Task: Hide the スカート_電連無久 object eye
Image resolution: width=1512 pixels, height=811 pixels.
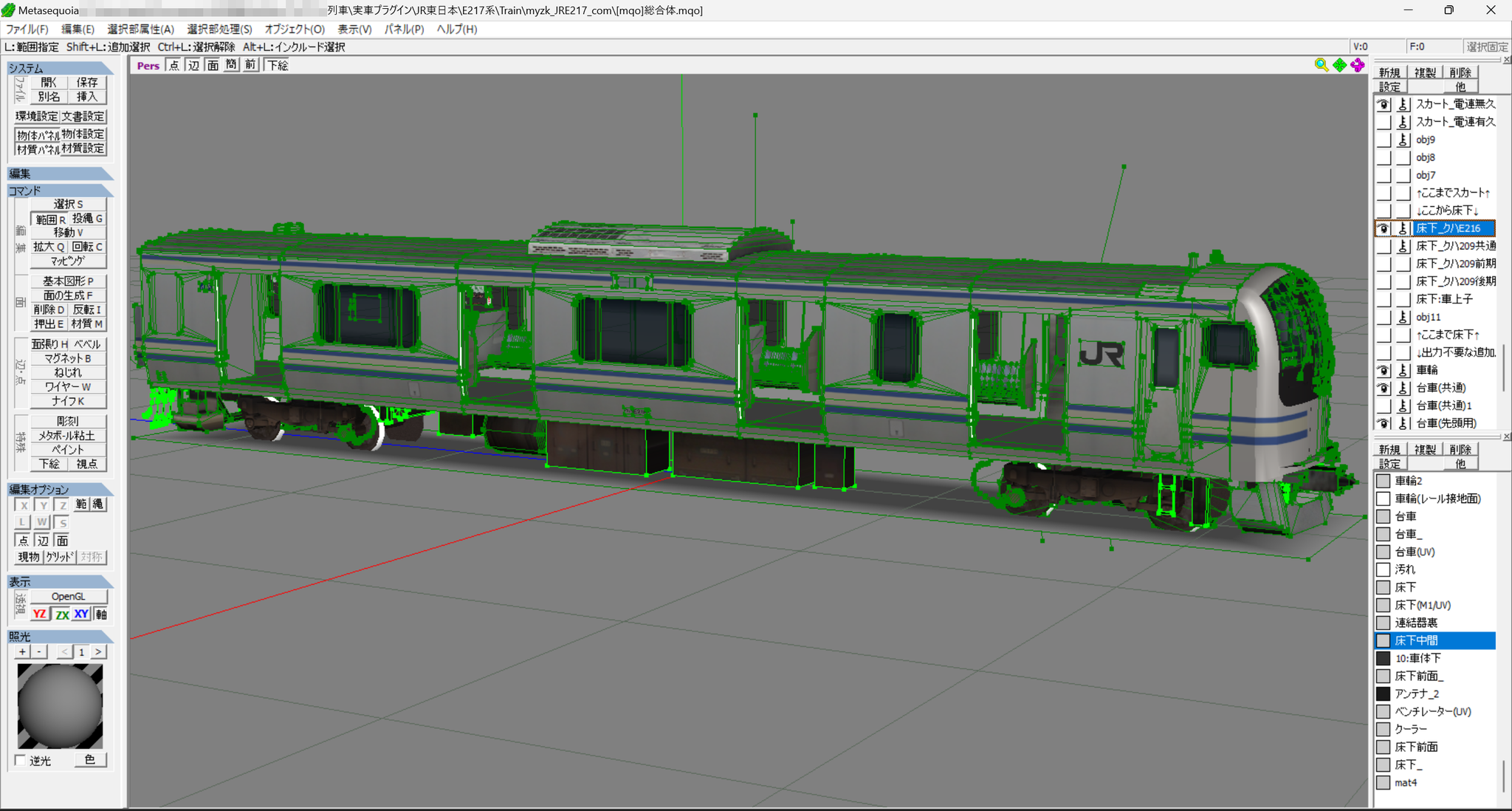Action: 1384,104
